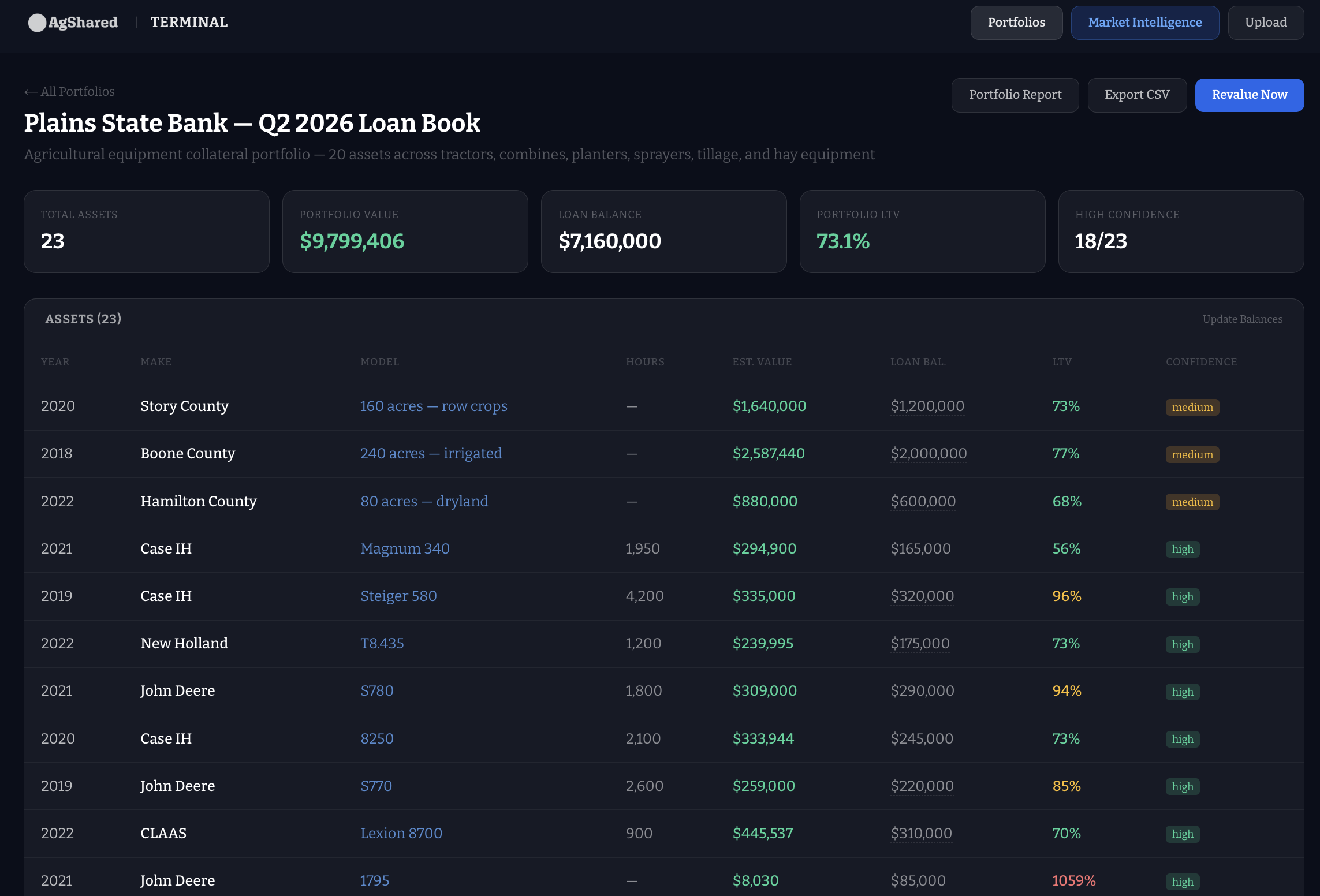Click the LOAN BAL. column header
This screenshot has width=1320, height=896.
(x=918, y=361)
